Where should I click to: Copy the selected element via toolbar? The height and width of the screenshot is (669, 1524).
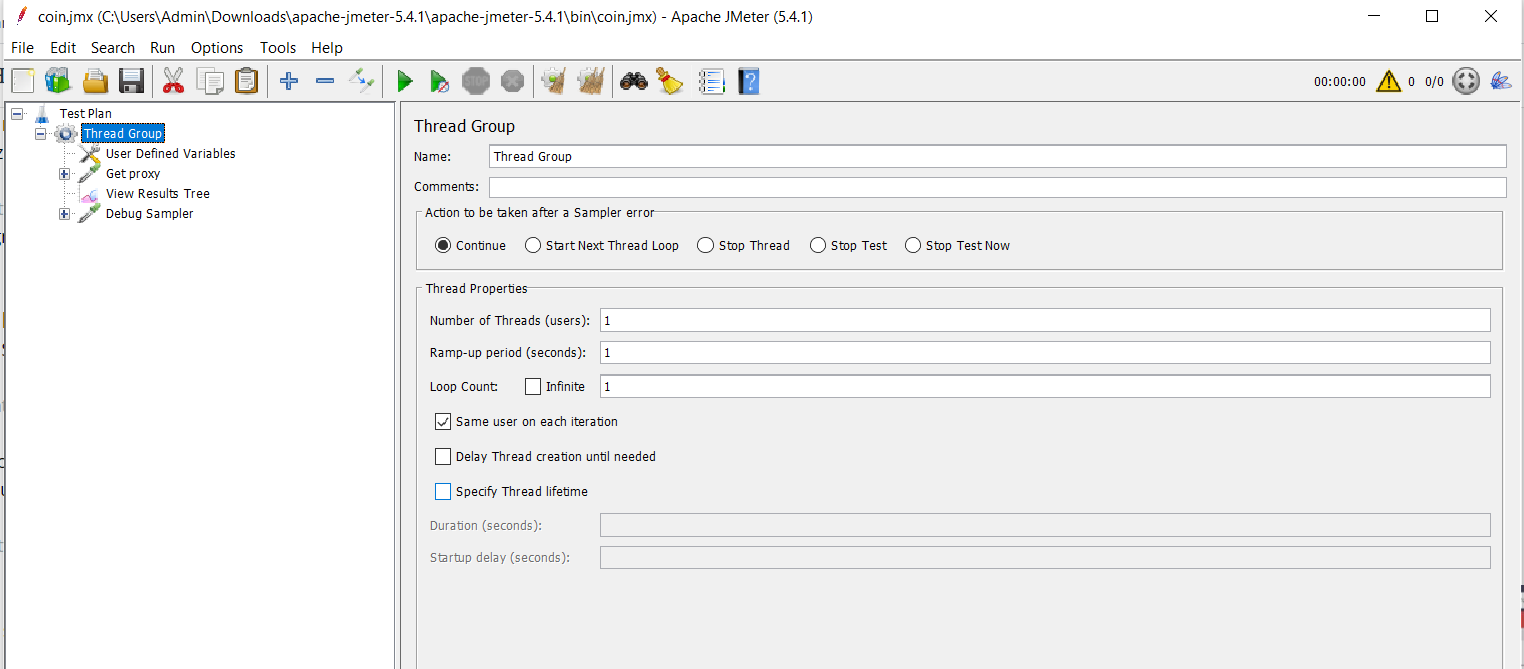point(210,81)
